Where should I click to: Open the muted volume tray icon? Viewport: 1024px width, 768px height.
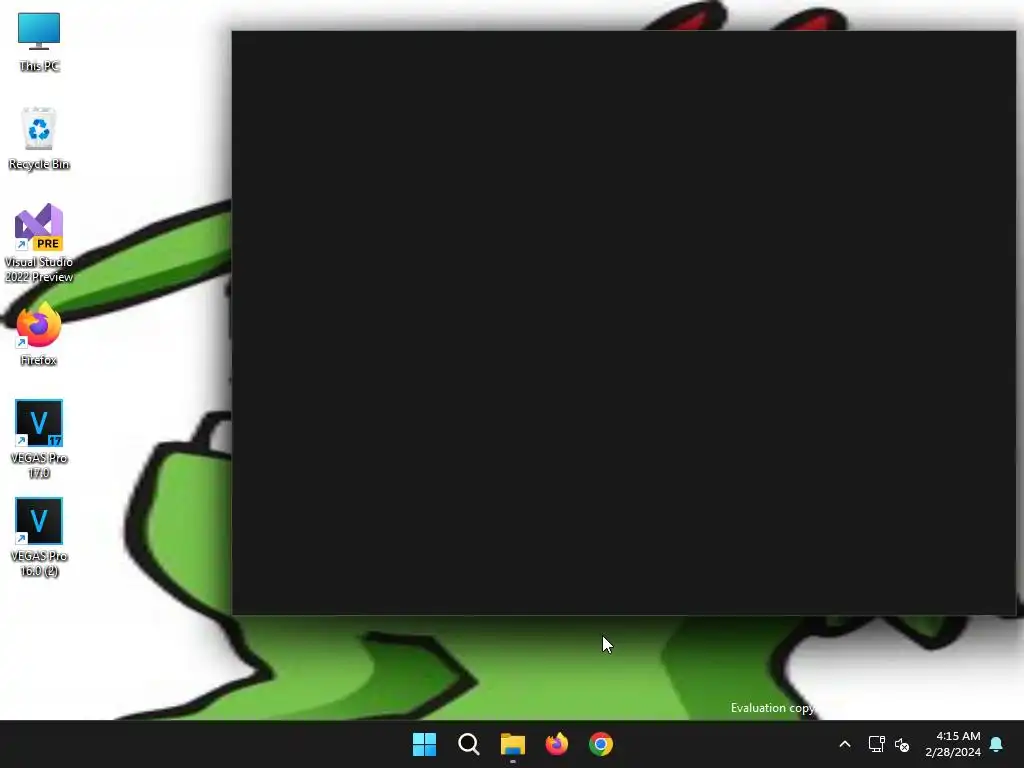[x=902, y=744]
